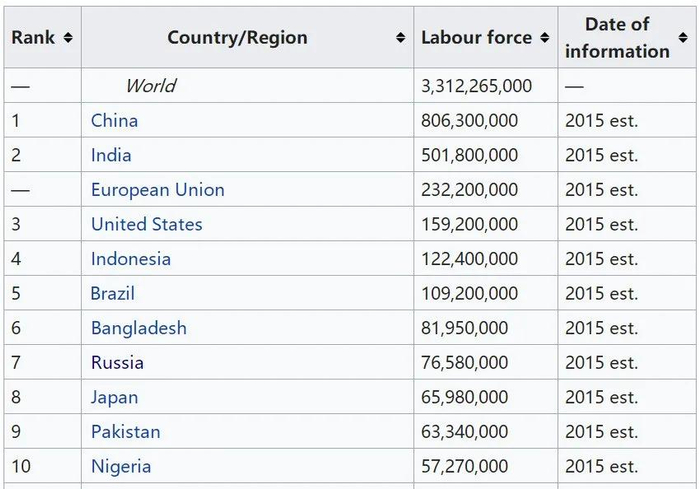
Task: Open the China link
Action: (114, 121)
